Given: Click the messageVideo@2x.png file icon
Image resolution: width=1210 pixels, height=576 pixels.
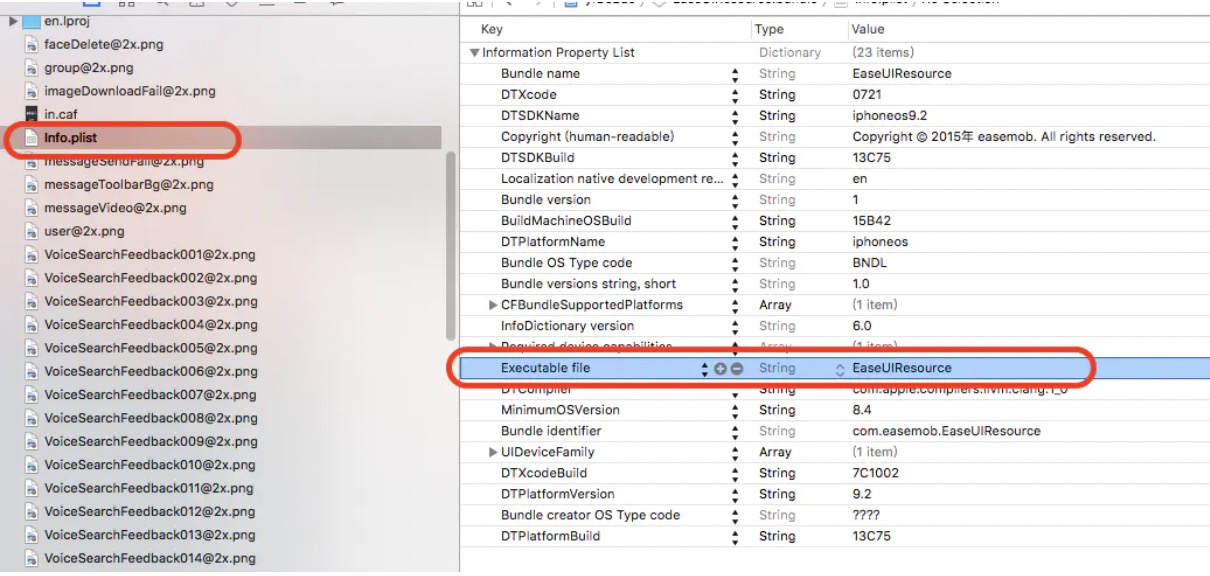Looking at the screenshot, I should tap(31, 208).
